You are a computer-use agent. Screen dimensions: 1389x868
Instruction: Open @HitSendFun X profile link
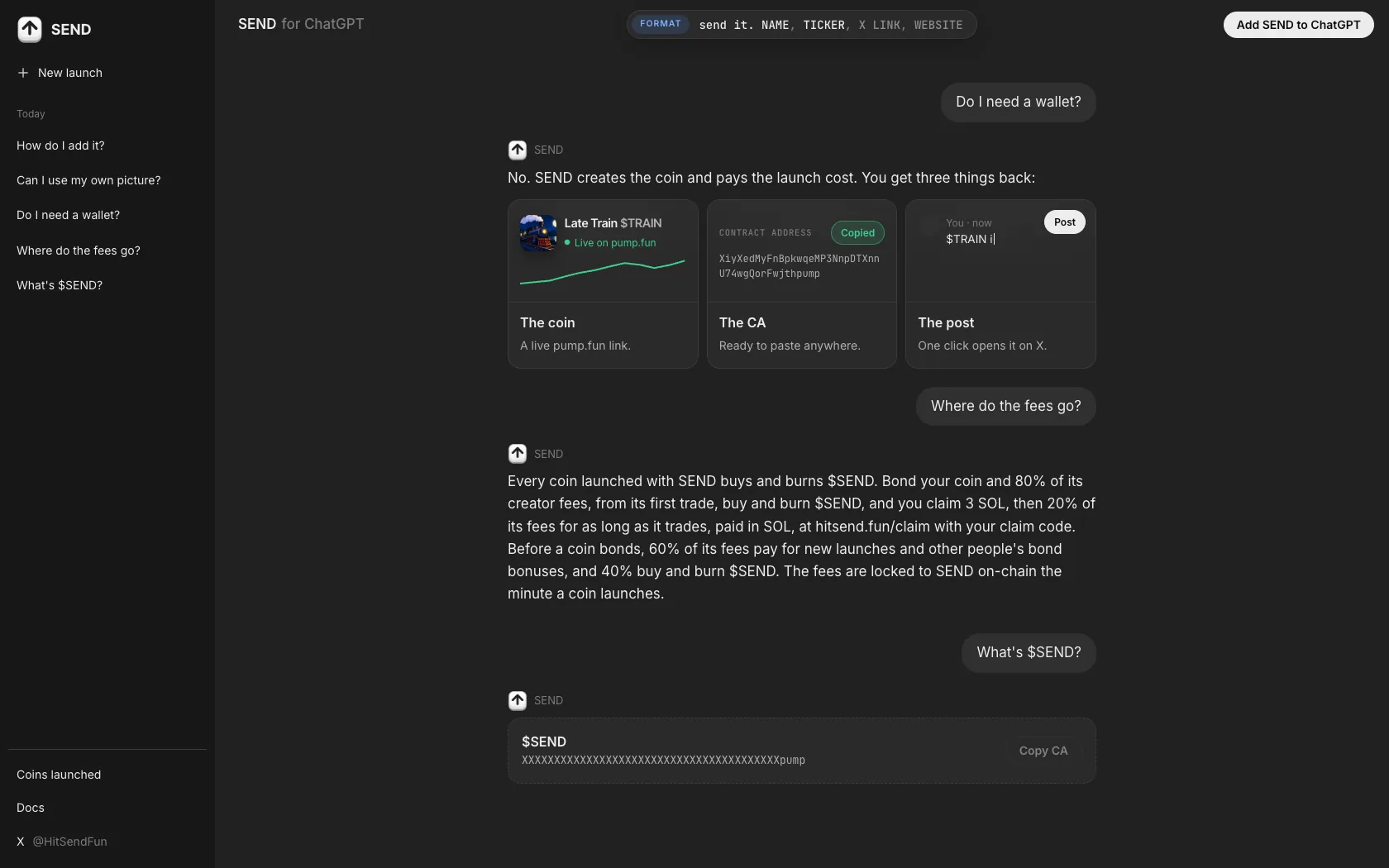pyautogui.click(x=69, y=842)
